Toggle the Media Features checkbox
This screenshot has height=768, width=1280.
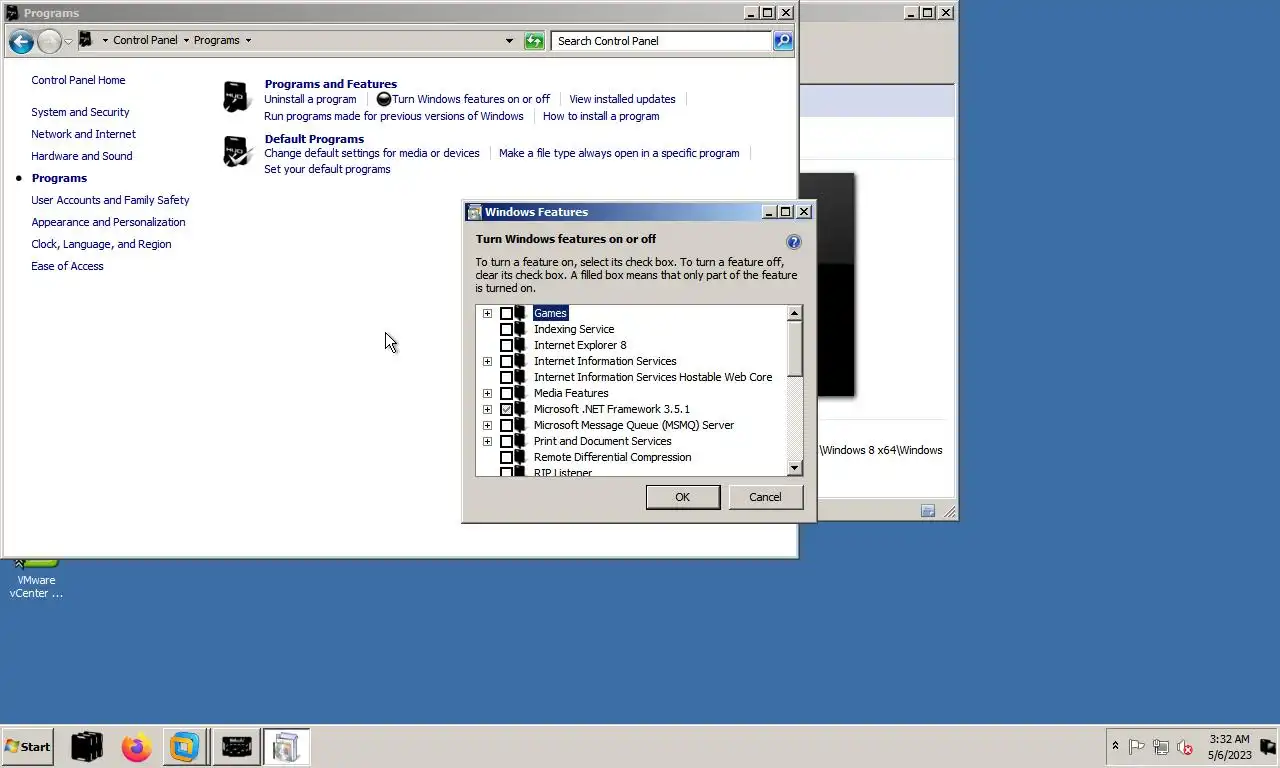(506, 393)
